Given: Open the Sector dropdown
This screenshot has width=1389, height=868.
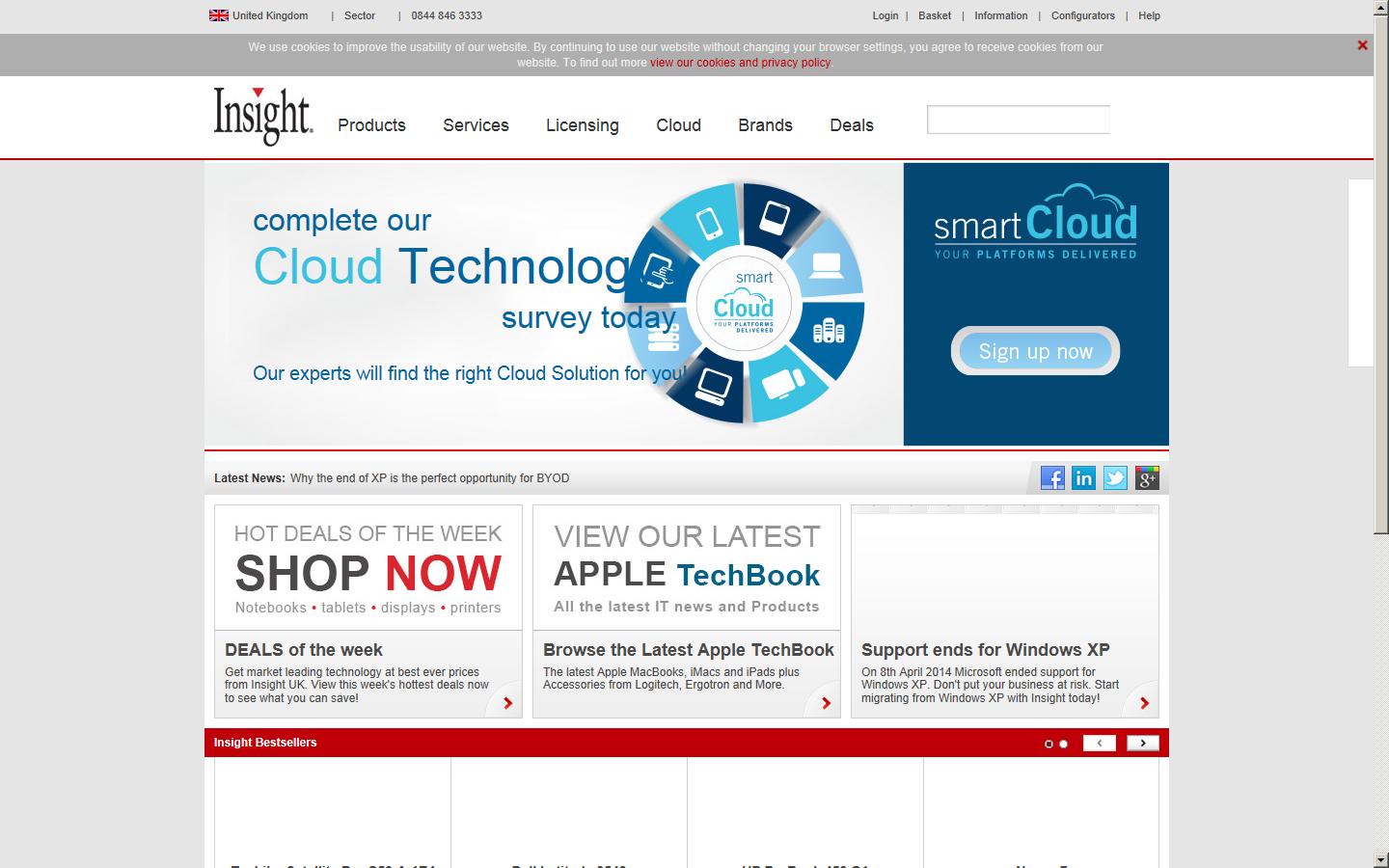Looking at the screenshot, I should [x=360, y=15].
